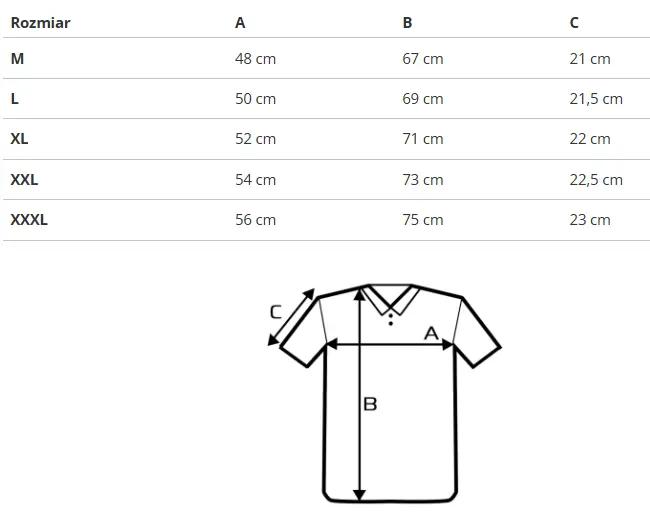The height and width of the screenshot is (526, 650).
Task: Click the 23 cm cell
Action: tap(590, 220)
